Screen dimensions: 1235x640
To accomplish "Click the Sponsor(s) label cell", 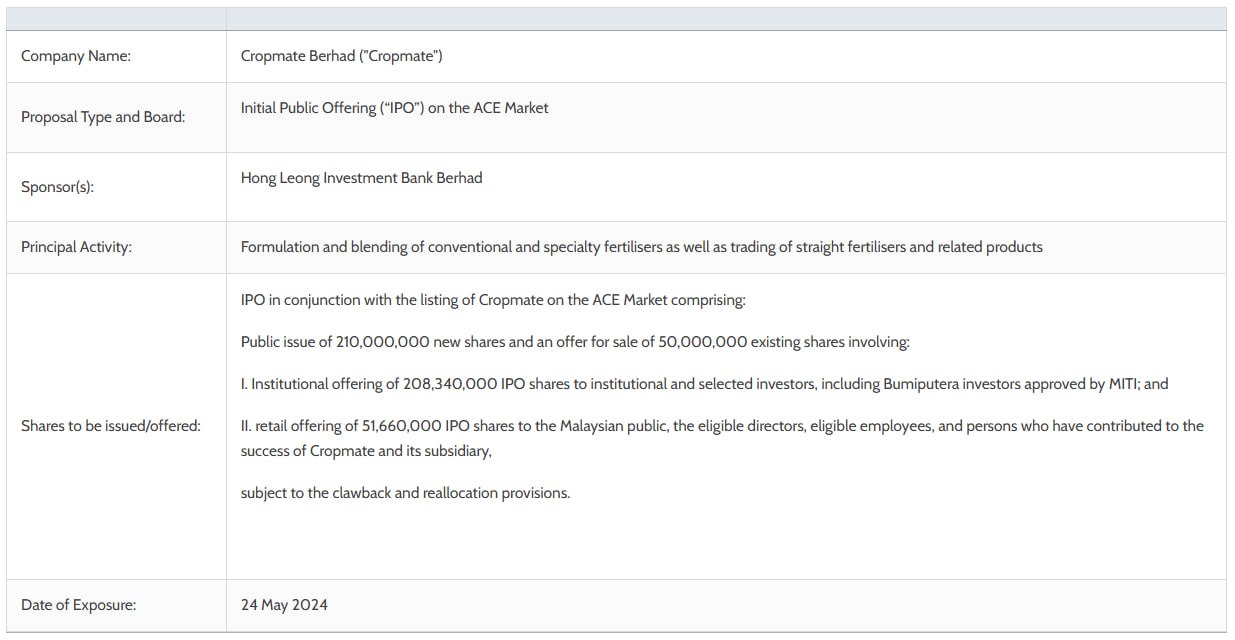I will tap(116, 187).
